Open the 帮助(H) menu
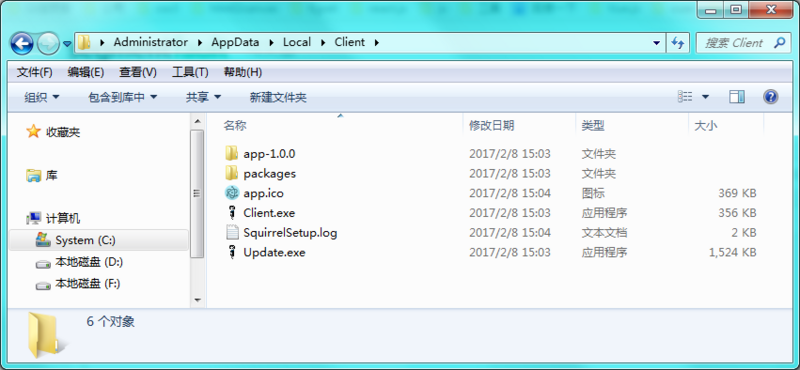Image resolution: width=800 pixels, height=370 pixels. pos(243,72)
